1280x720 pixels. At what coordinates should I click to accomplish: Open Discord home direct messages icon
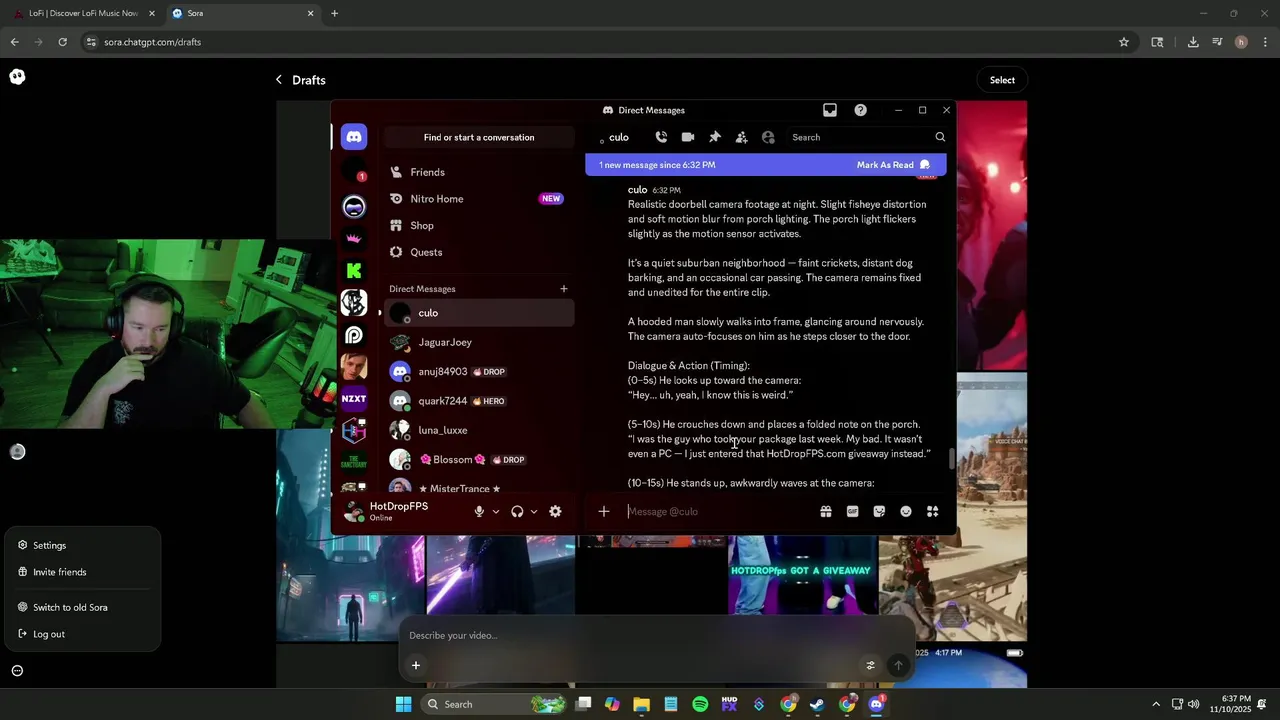(x=354, y=137)
